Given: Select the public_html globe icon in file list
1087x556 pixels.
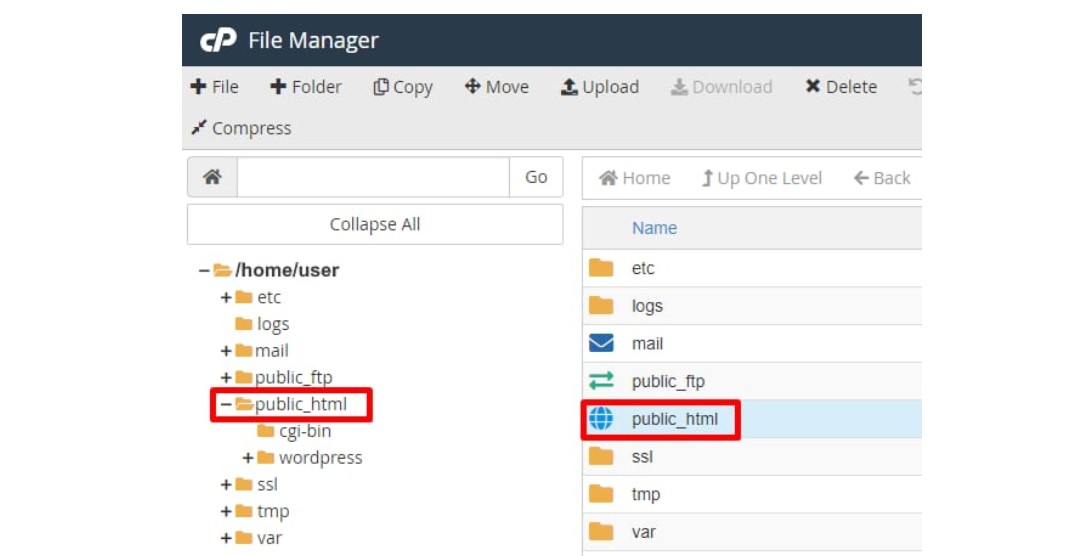Looking at the screenshot, I should click(x=601, y=419).
